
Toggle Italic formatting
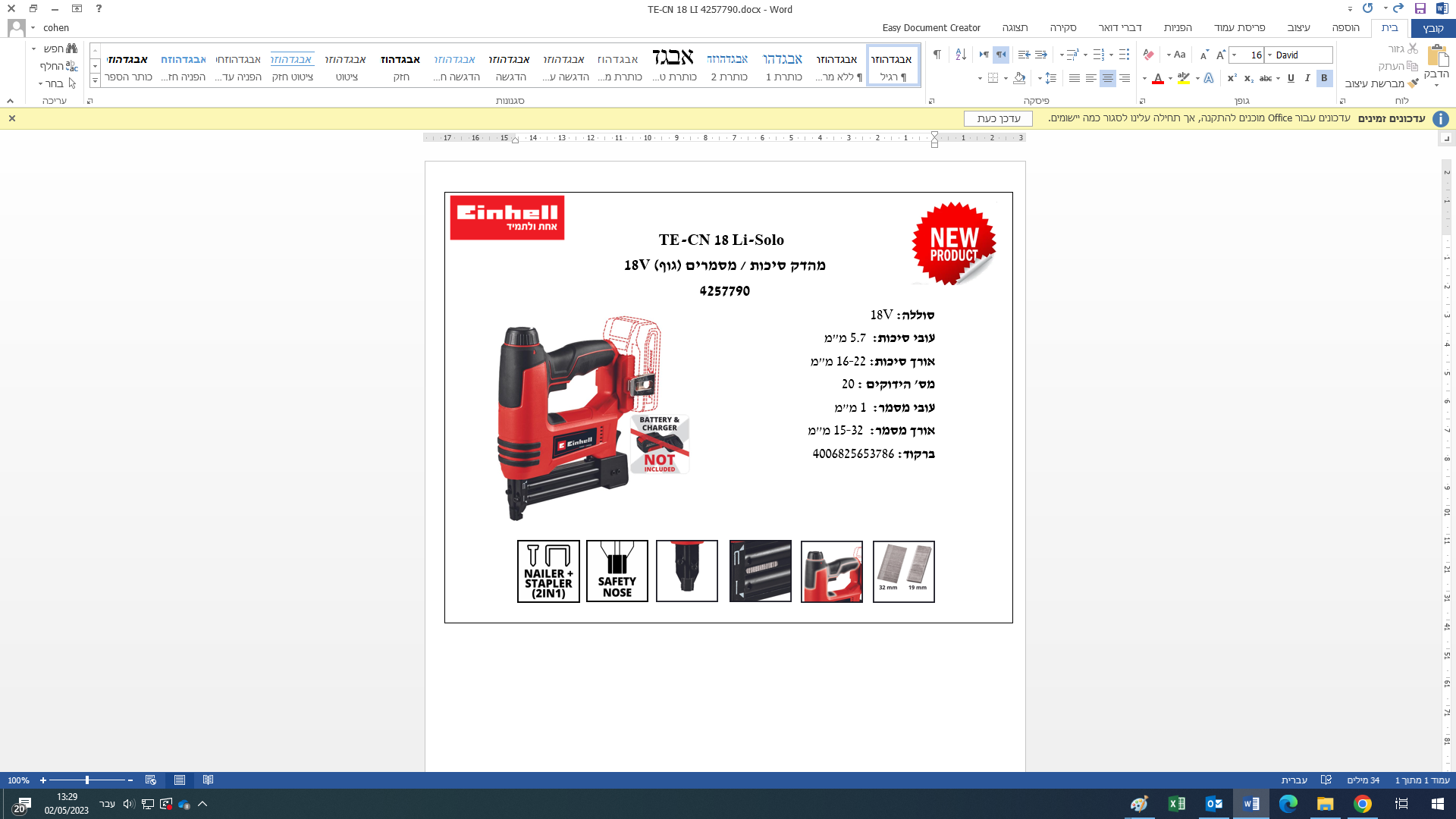click(1307, 78)
